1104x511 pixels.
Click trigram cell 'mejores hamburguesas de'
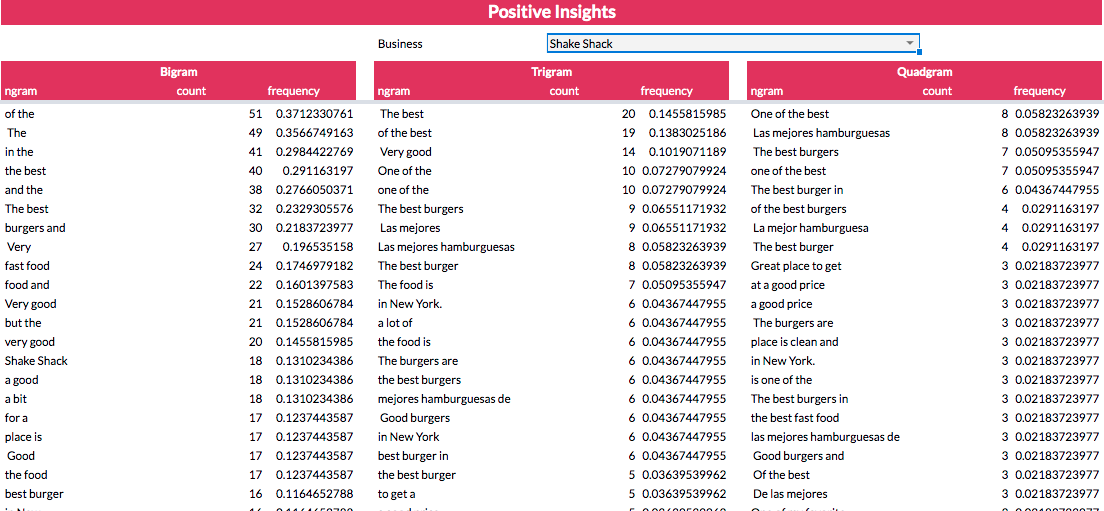click(x=444, y=399)
